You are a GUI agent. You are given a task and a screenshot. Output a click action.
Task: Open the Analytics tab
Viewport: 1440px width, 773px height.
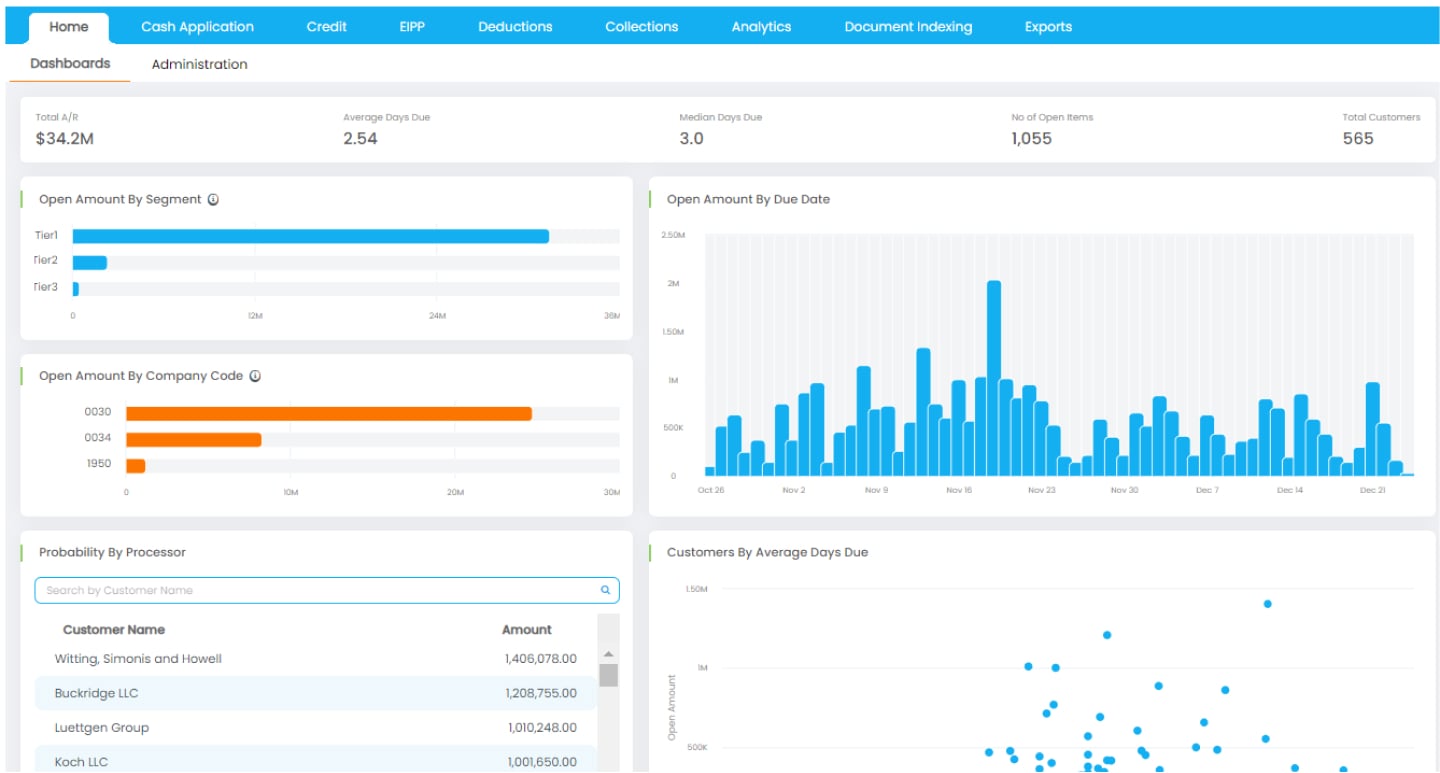coord(761,27)
